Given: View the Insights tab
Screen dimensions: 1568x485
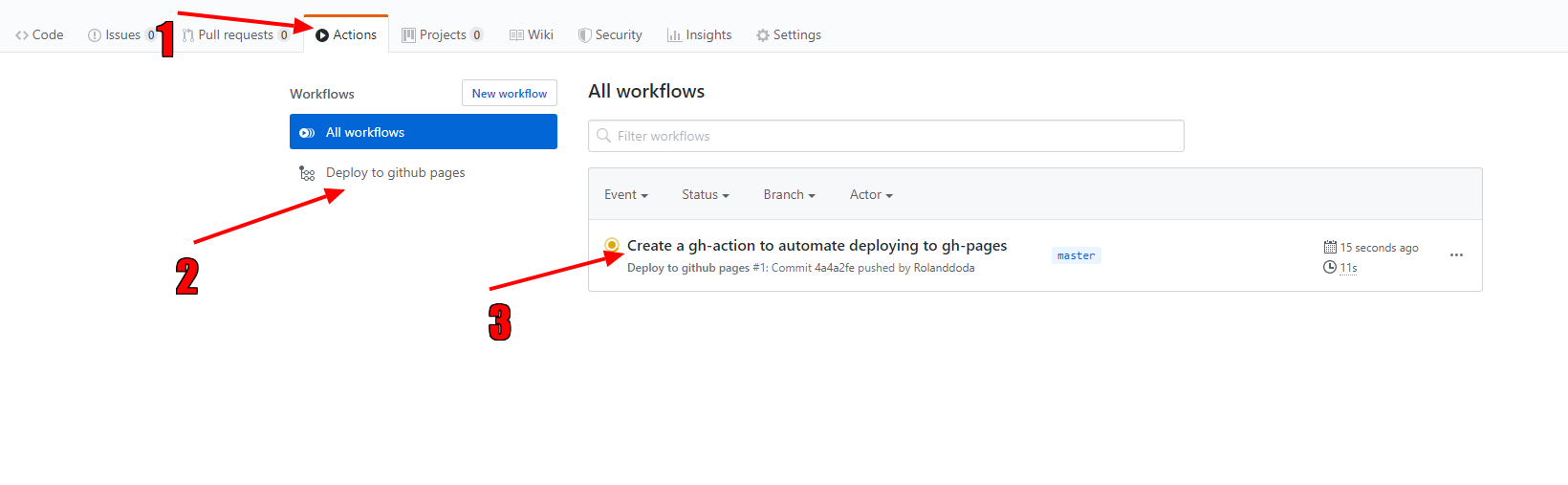Looking at the screenshot, I should tap(700, 34).
